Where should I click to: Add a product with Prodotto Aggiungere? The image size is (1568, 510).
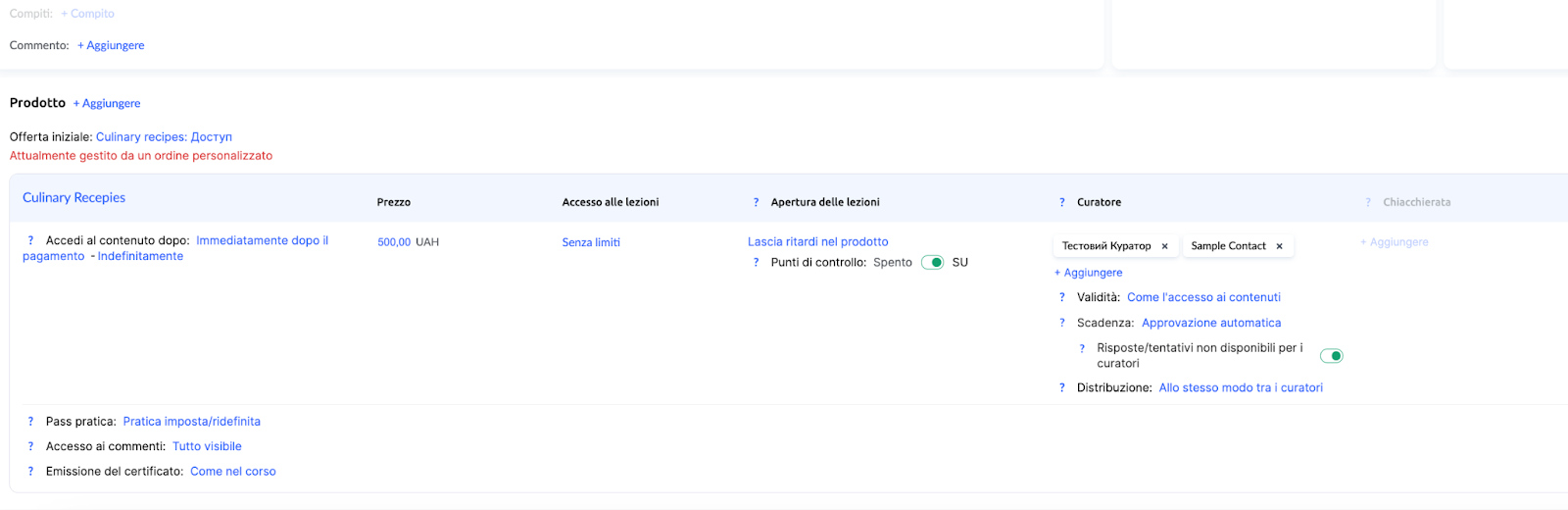coord(107,104)
